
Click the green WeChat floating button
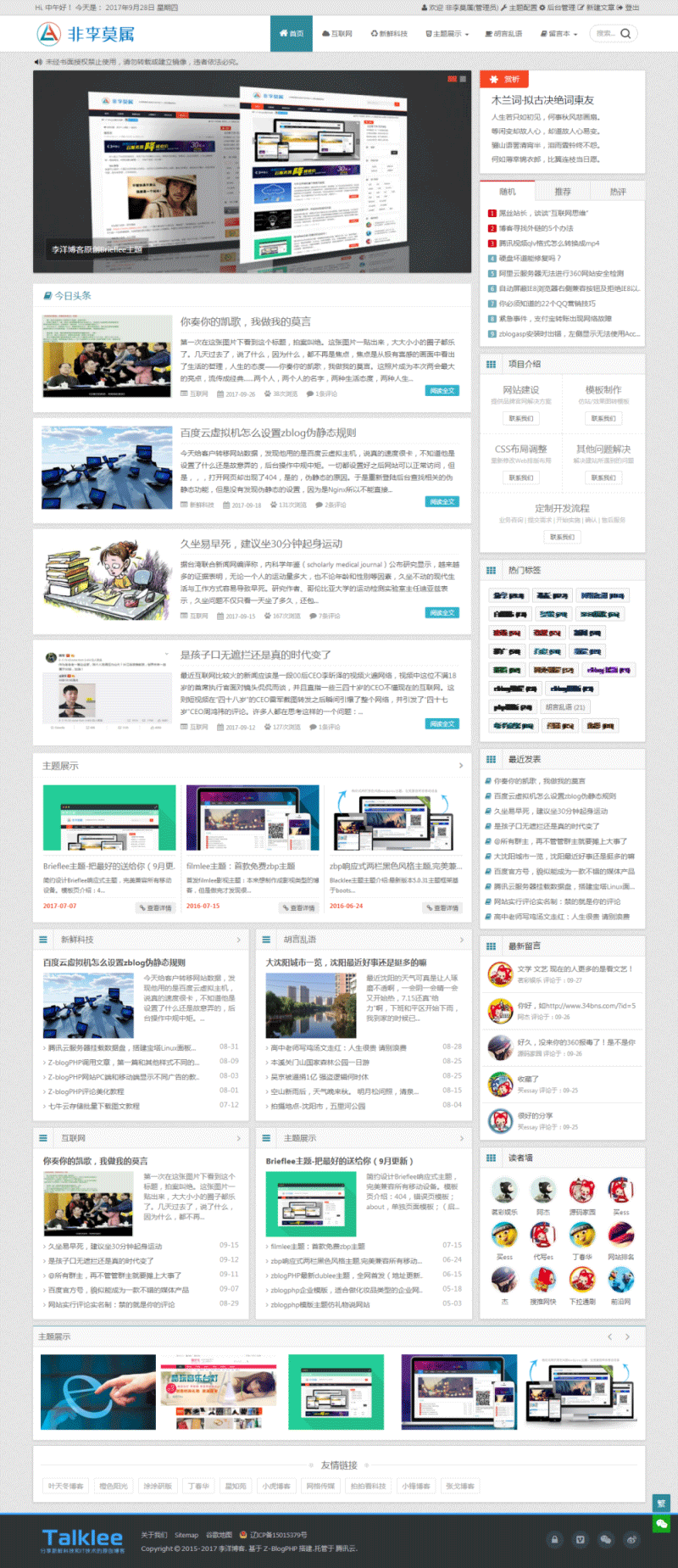tap(661, 1524)
